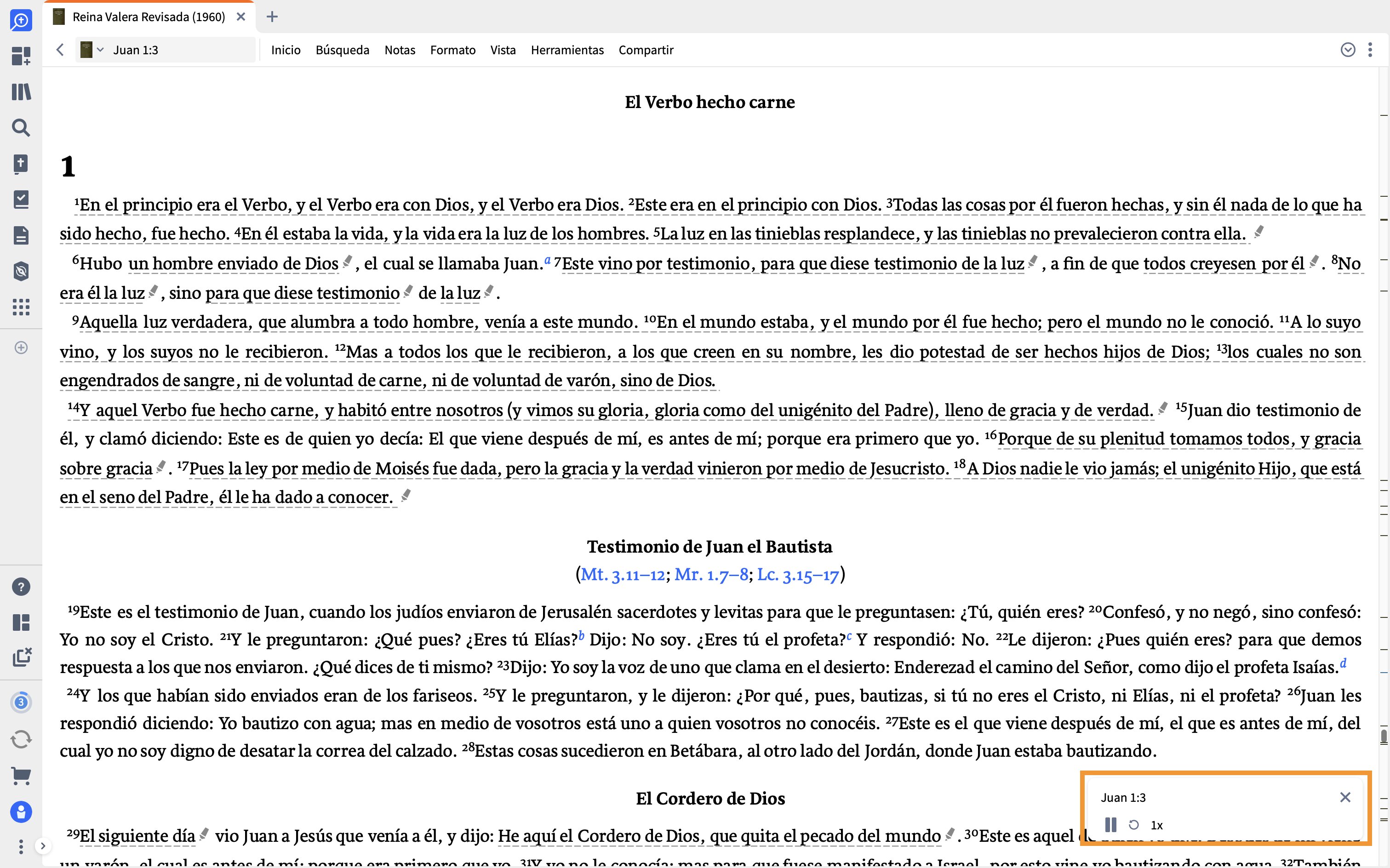Close the Juan 1:3 audio player
The width and height of the screenshot is (1390, 868).
tap(1345, 797)
